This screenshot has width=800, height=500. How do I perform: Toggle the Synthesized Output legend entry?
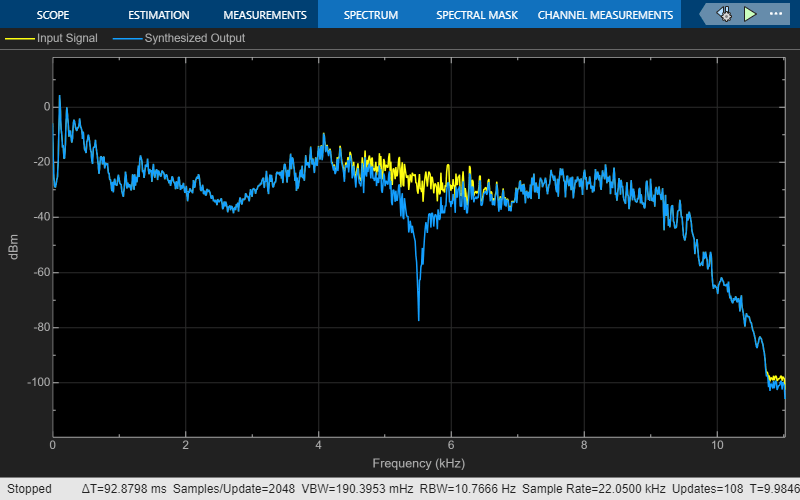click(x=179, y=38)
